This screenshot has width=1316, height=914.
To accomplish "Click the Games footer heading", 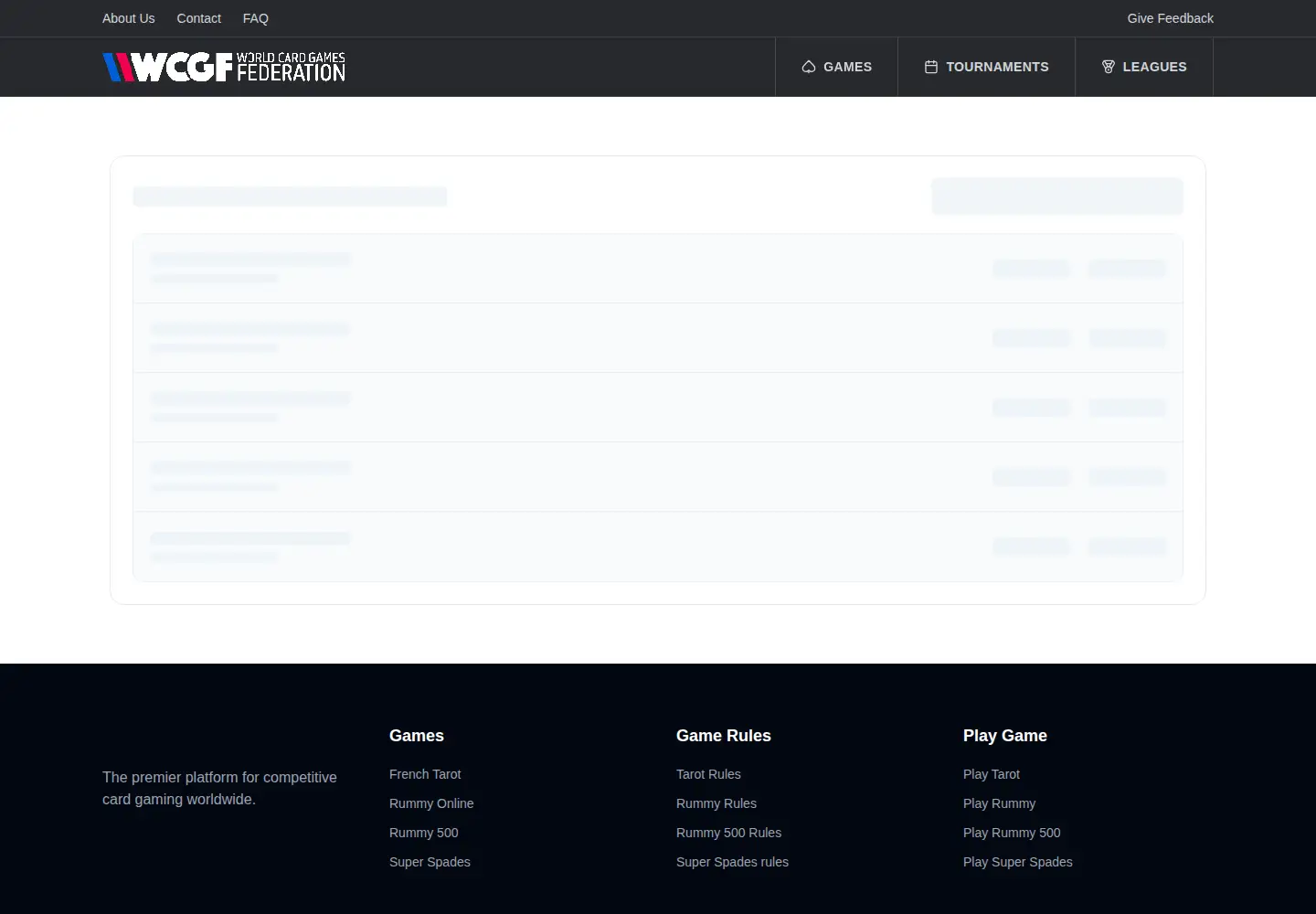I will pos(417,736).
